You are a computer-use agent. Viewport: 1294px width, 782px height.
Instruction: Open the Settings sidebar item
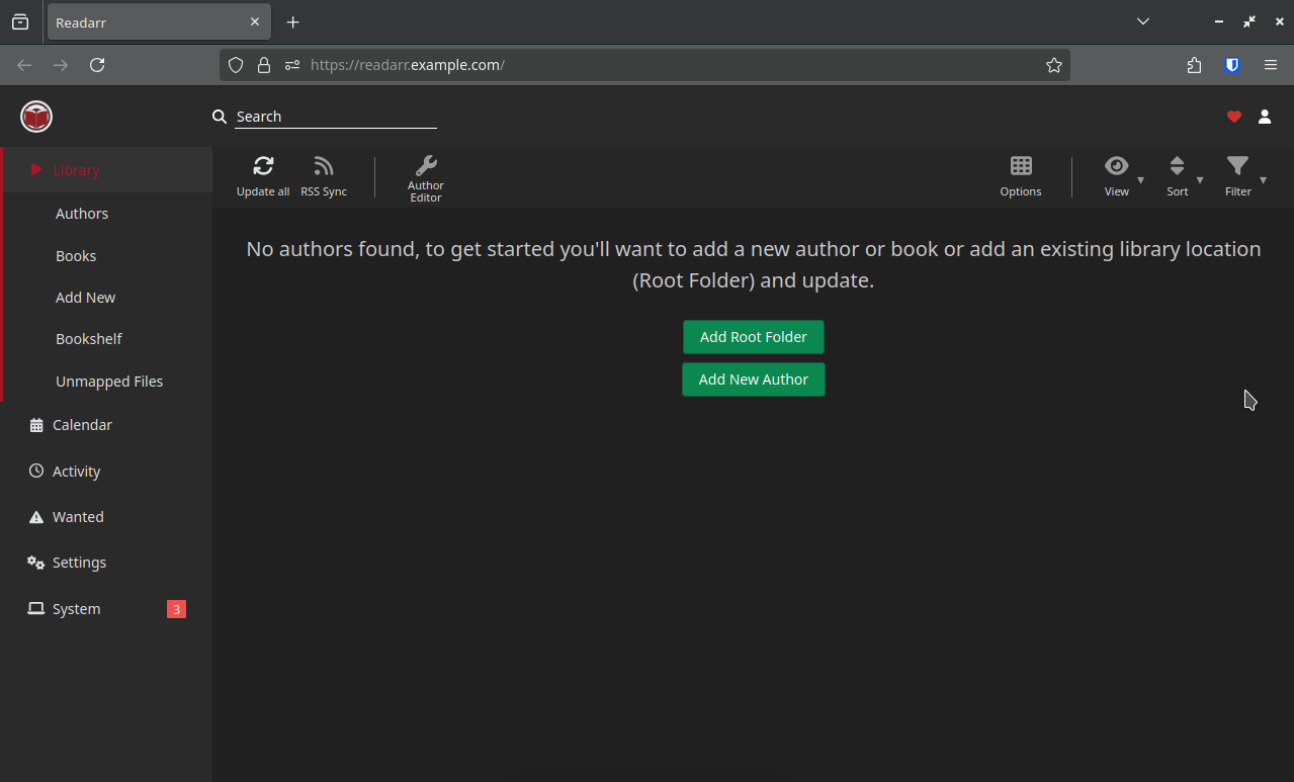[x=79, y=563]
